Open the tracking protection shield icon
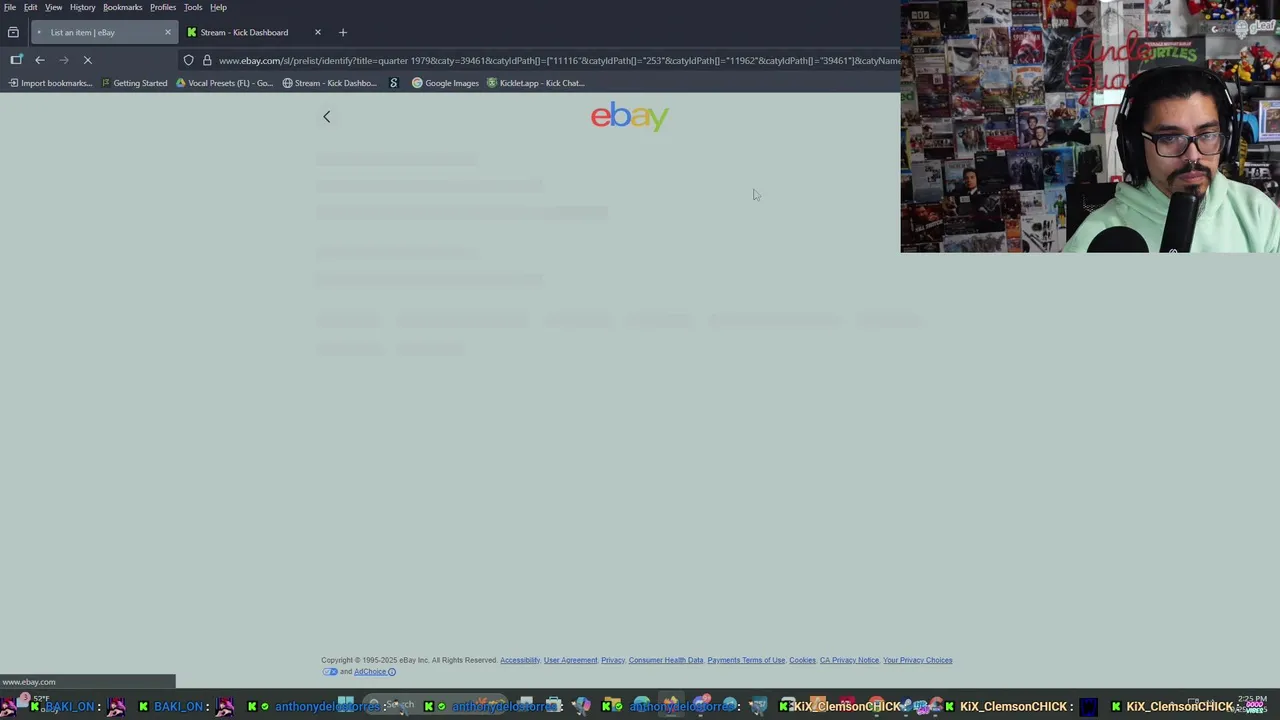 [x=188, y=60]
